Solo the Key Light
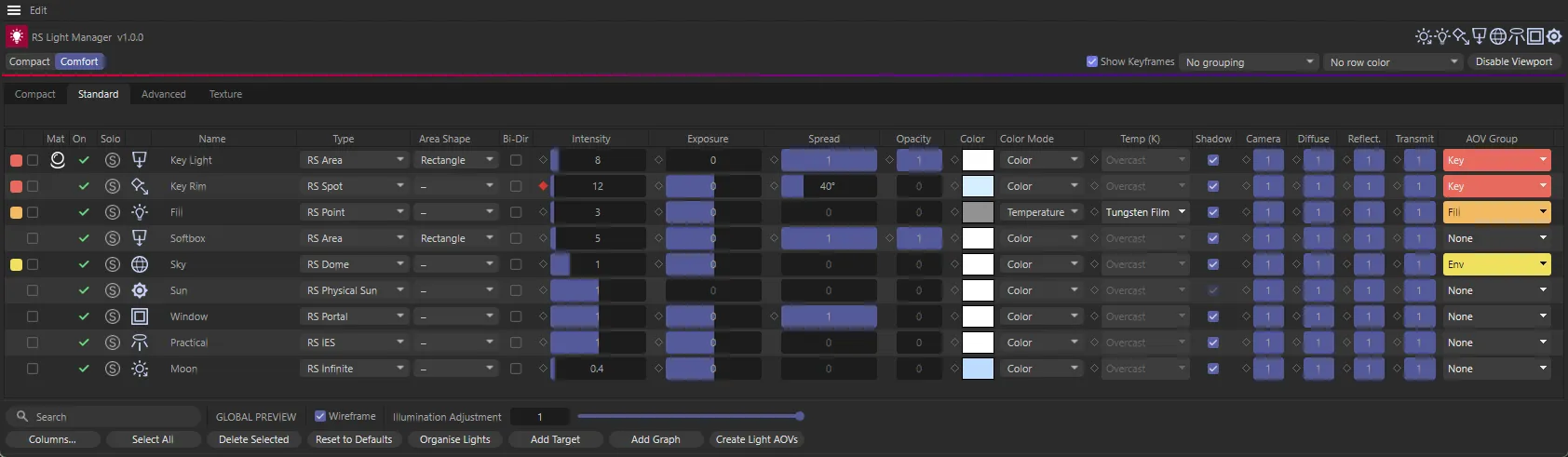 point(113,160)
